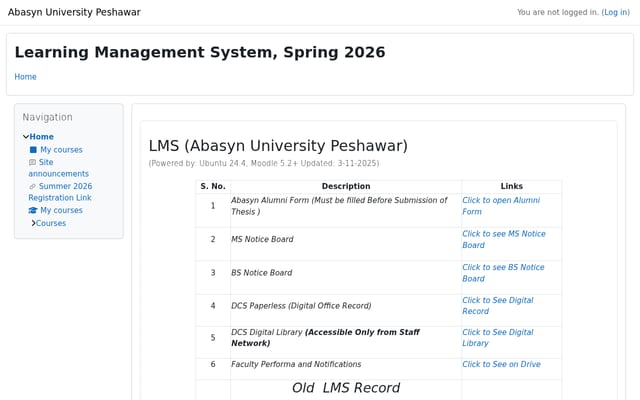Viewport: 640px width, 400px height.
Task: Click the Summer 2026 Registration link icon
Action: [32, 187]
